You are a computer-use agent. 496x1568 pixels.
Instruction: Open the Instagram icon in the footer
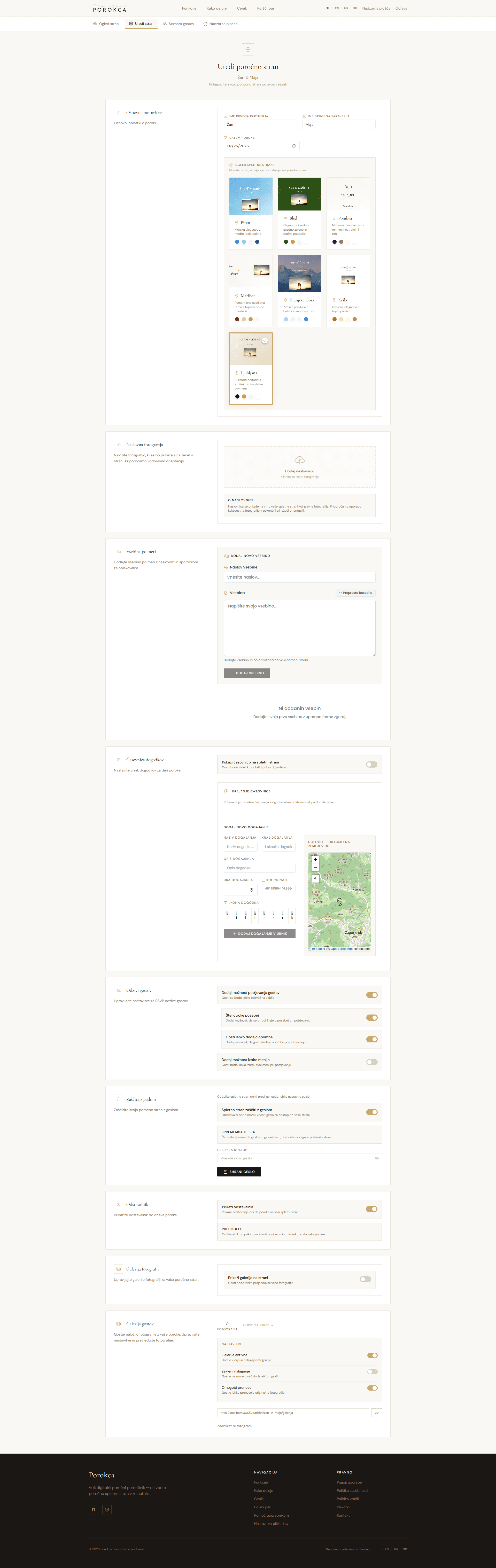[x=107, y=1510]
